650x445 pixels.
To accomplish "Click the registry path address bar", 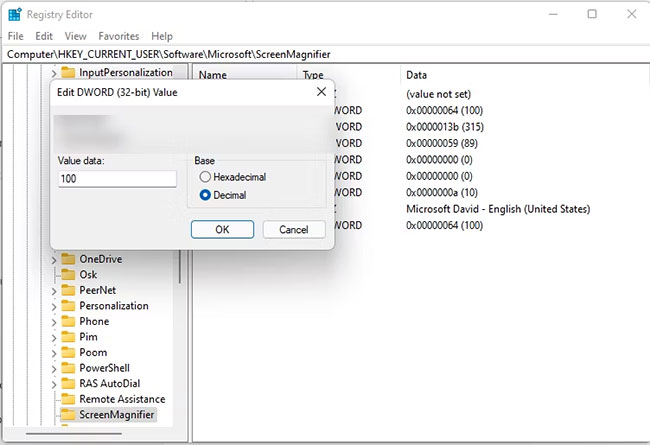I will pyautogui.click(x=325, y=54).
